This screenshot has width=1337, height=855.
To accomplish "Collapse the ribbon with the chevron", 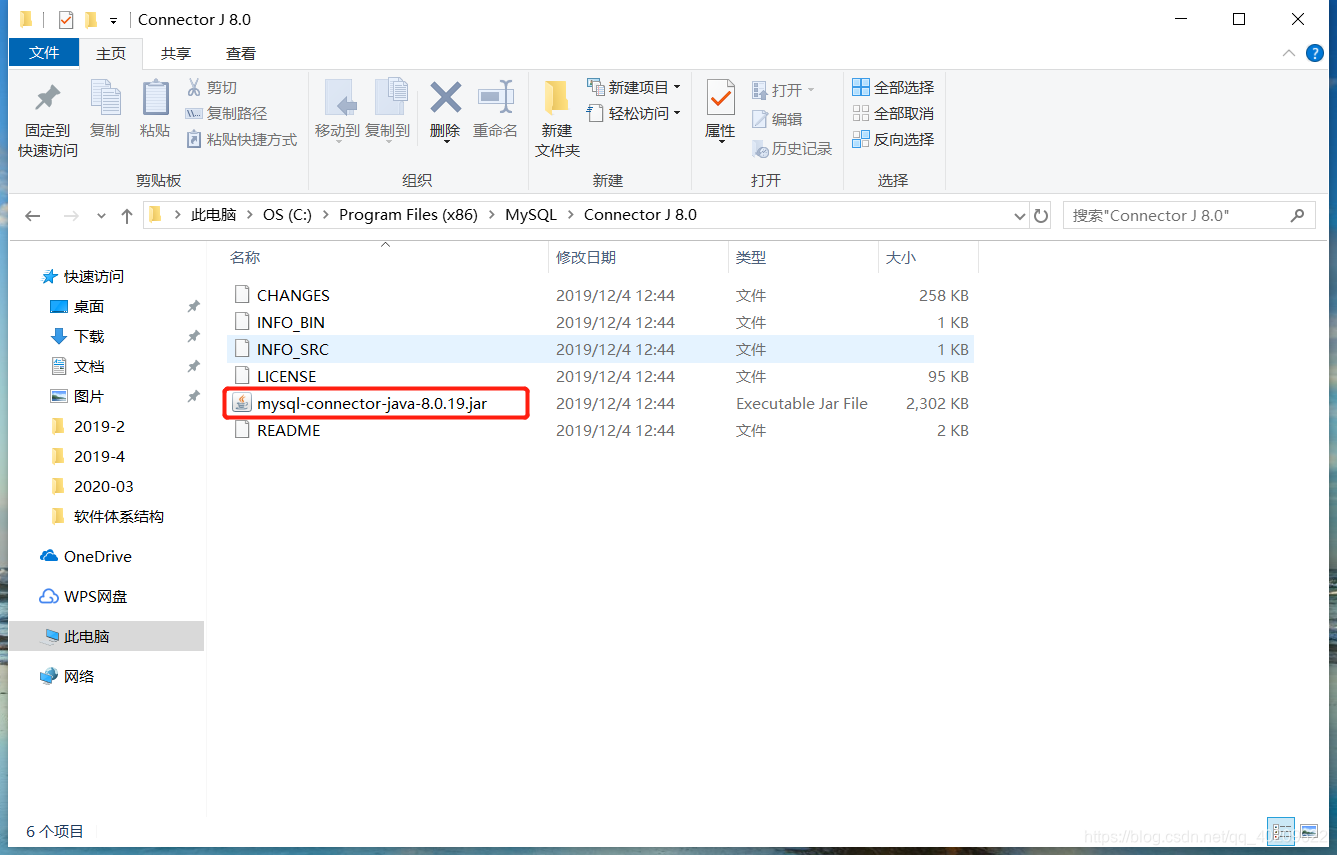I will click(1289, 52).
